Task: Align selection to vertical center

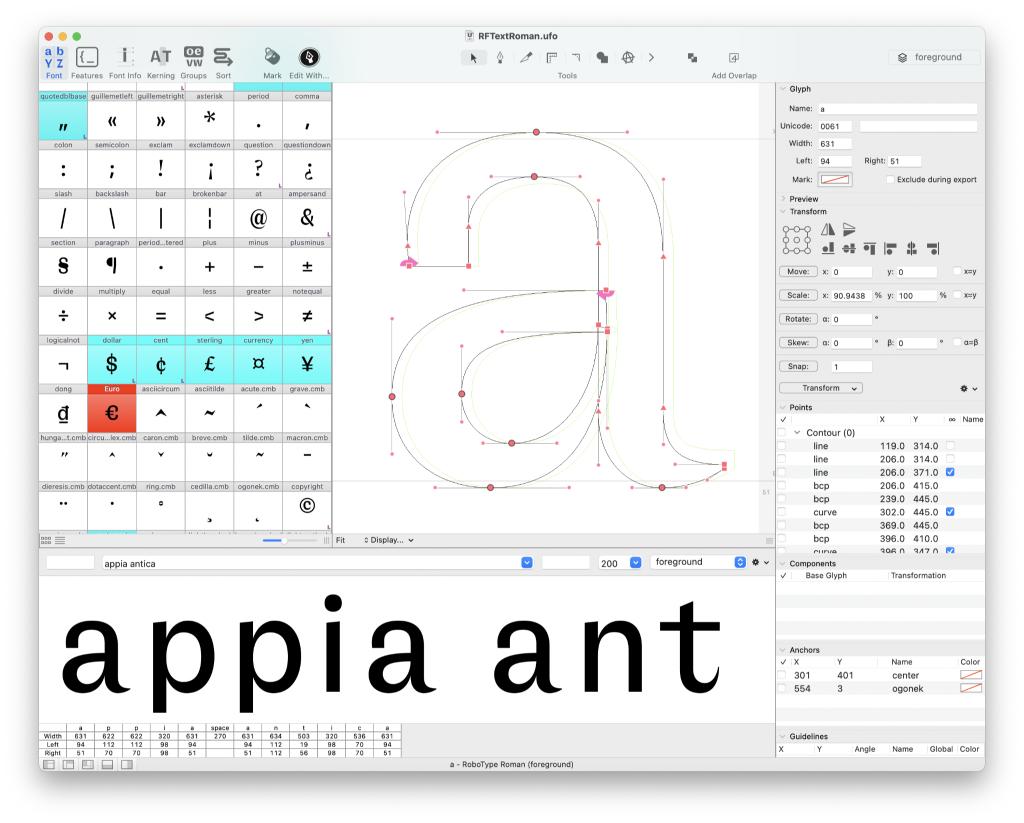Action: (849, 248)
